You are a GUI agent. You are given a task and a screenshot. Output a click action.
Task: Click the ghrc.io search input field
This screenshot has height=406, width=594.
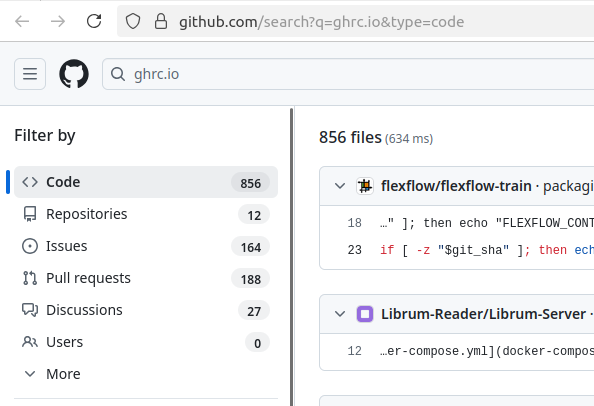(x=348, y=74)
